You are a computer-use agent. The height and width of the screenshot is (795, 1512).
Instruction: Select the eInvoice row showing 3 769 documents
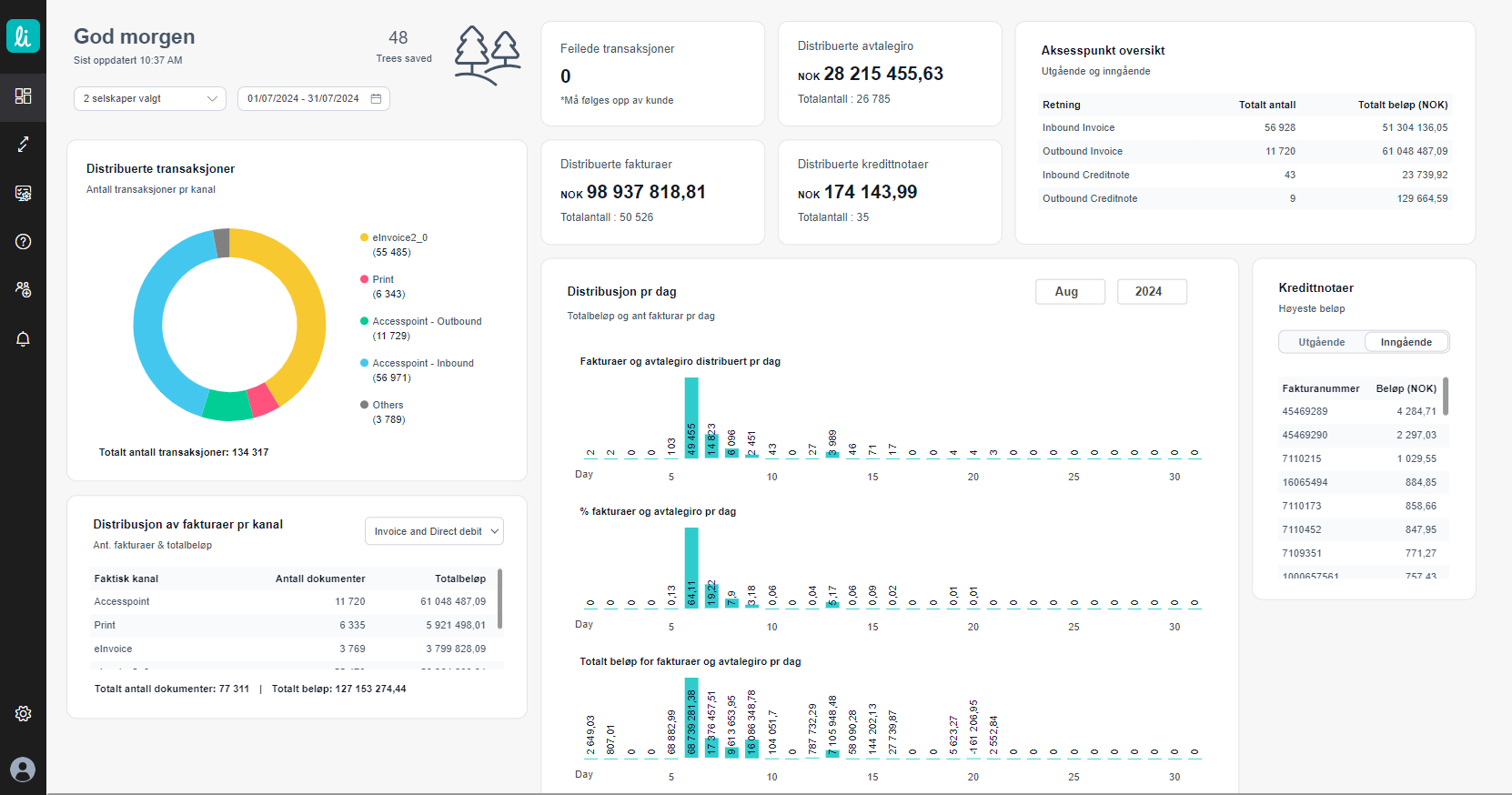point(291,649)
